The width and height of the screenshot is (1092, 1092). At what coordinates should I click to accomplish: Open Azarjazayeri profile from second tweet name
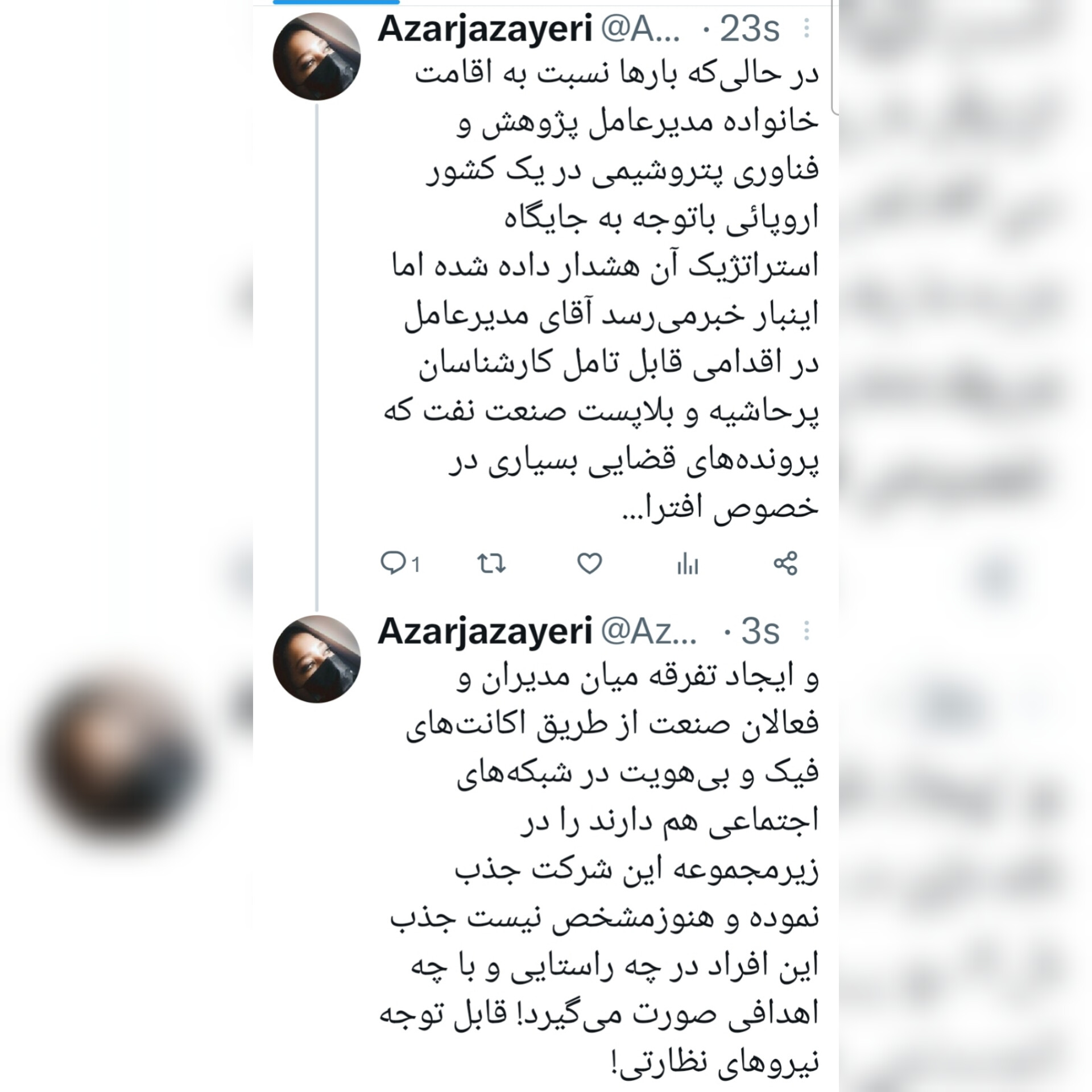(485, 632)
